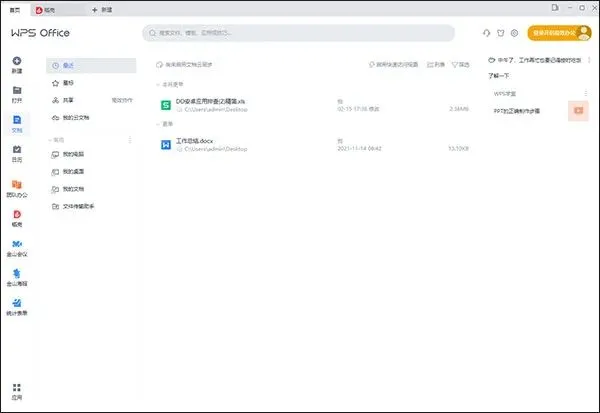Click the shirt skin icon in header

point(501,33)
